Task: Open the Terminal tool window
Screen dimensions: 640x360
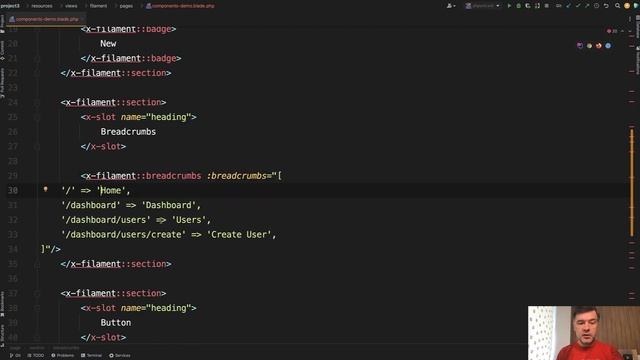Action: (x=91, y=356)
